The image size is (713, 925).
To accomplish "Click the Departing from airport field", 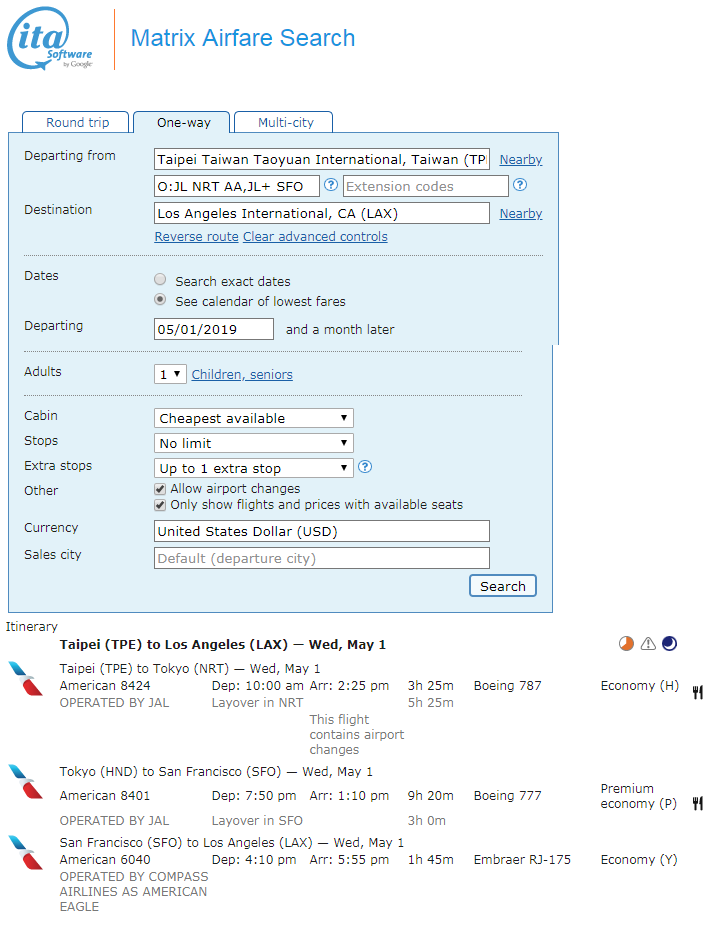I will click(321, 159).
